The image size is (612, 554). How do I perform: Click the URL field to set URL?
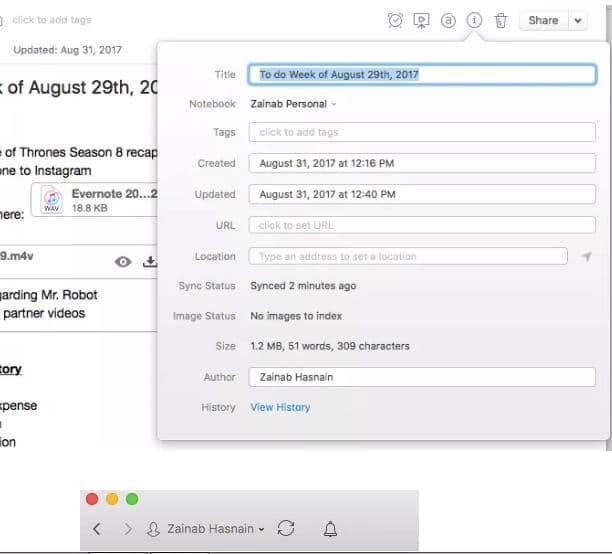point(421,225)
